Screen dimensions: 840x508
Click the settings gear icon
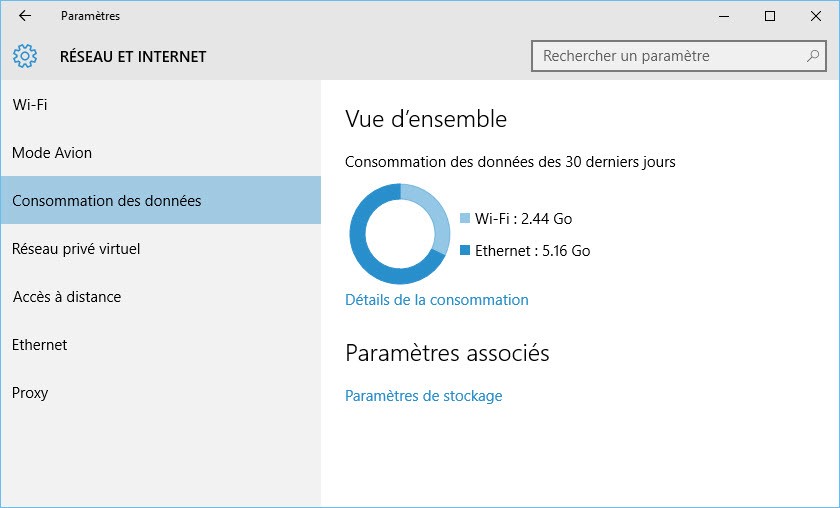point(25,56)
